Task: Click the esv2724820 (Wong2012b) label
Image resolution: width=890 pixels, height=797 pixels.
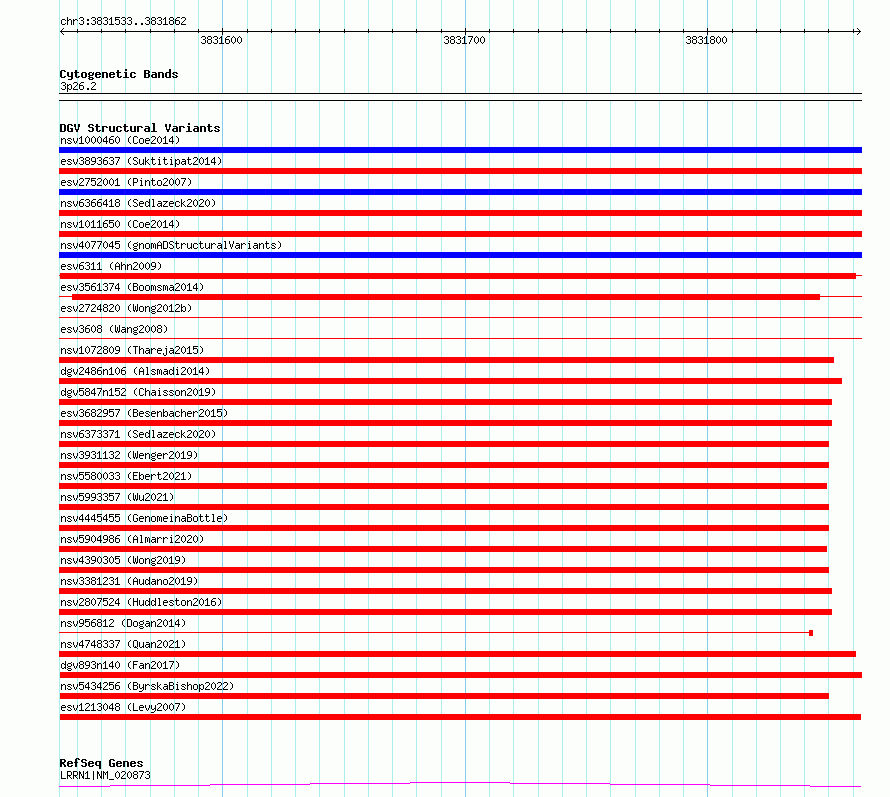Action: click(126, 308)
